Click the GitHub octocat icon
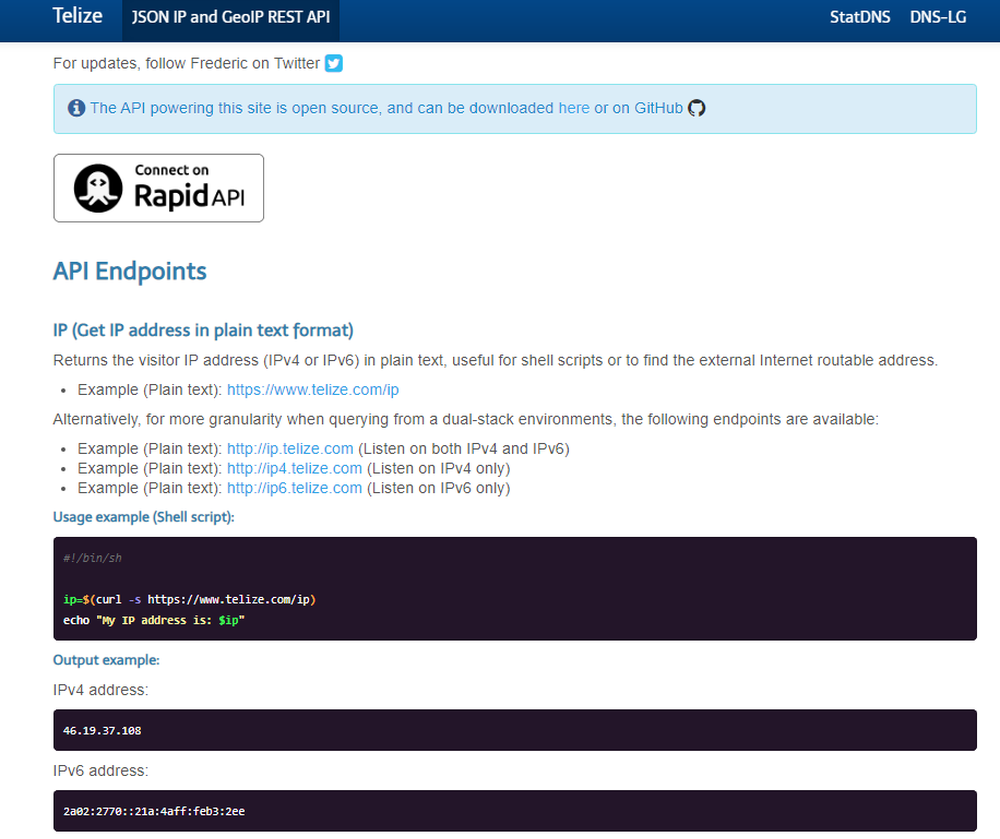The image size is (1000, 839). 696,108
